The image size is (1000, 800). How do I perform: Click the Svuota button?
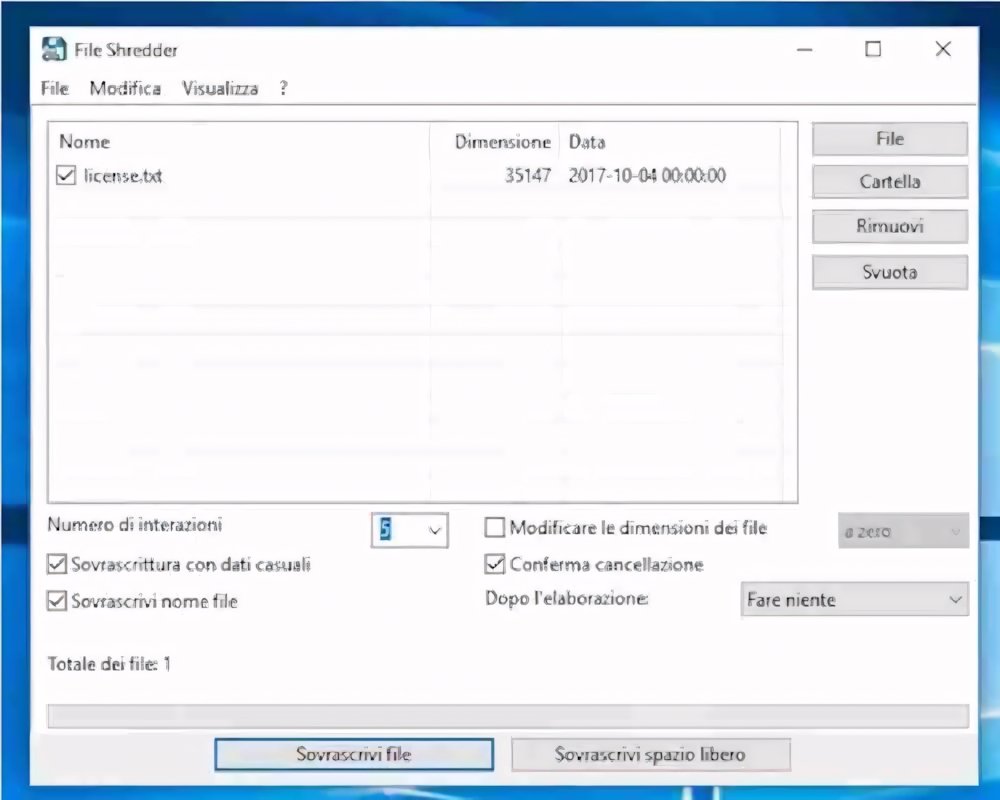coord(890,272)
